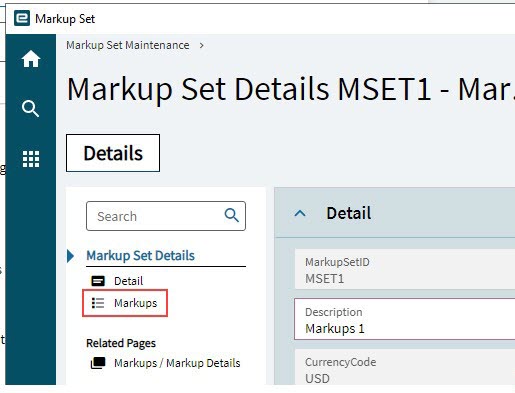
Task: Open the apps grid menu icon
Action: coord(31,159)
